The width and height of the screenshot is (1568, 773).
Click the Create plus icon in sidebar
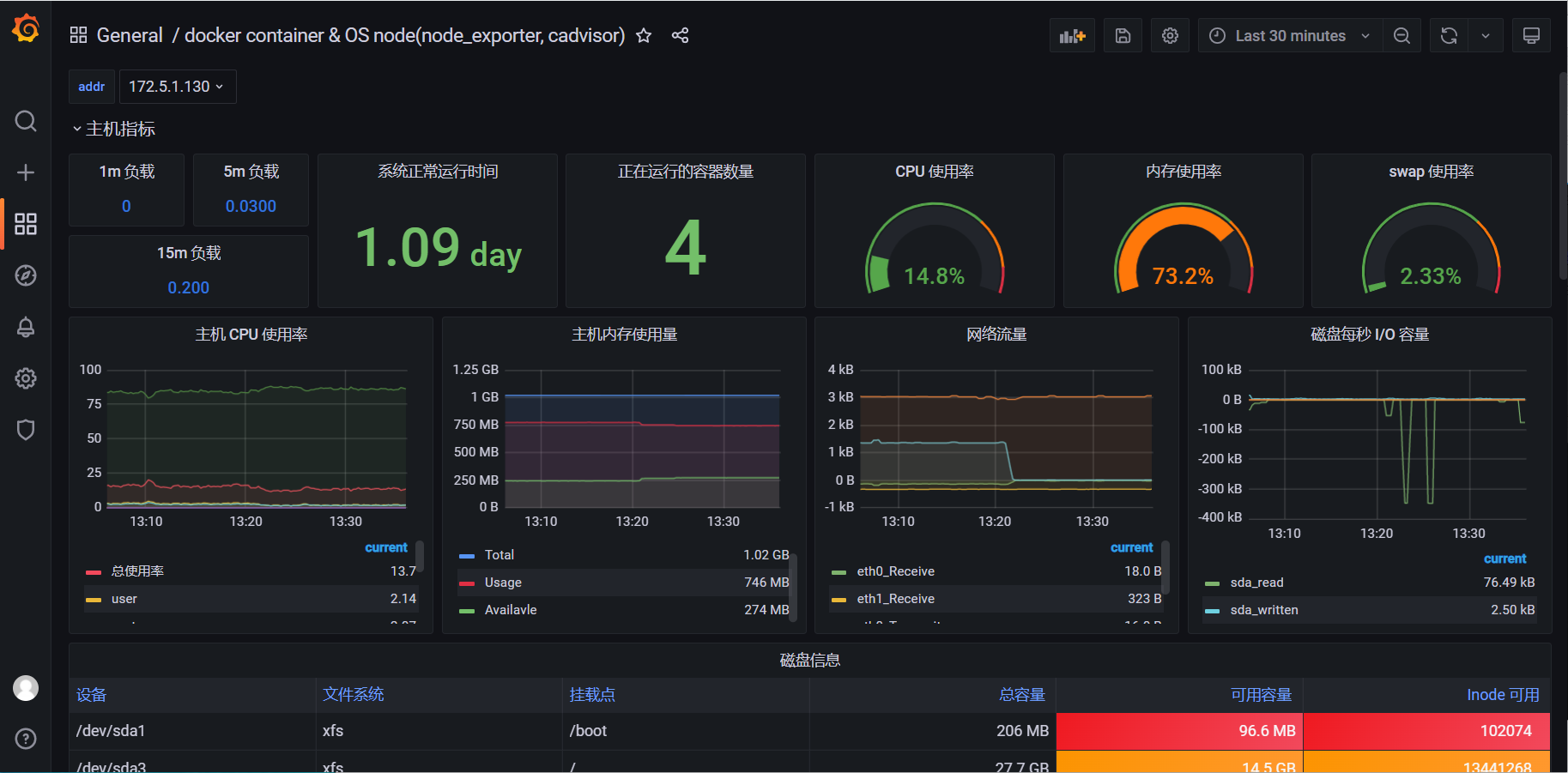point(26,172)
